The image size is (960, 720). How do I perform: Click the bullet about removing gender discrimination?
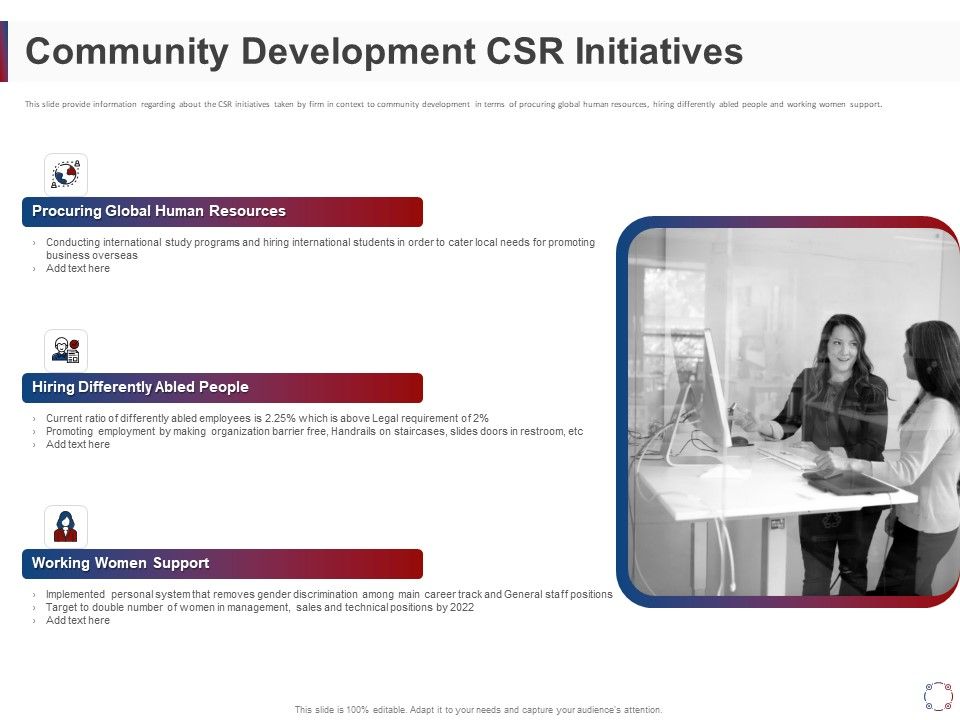pos(329,594)
